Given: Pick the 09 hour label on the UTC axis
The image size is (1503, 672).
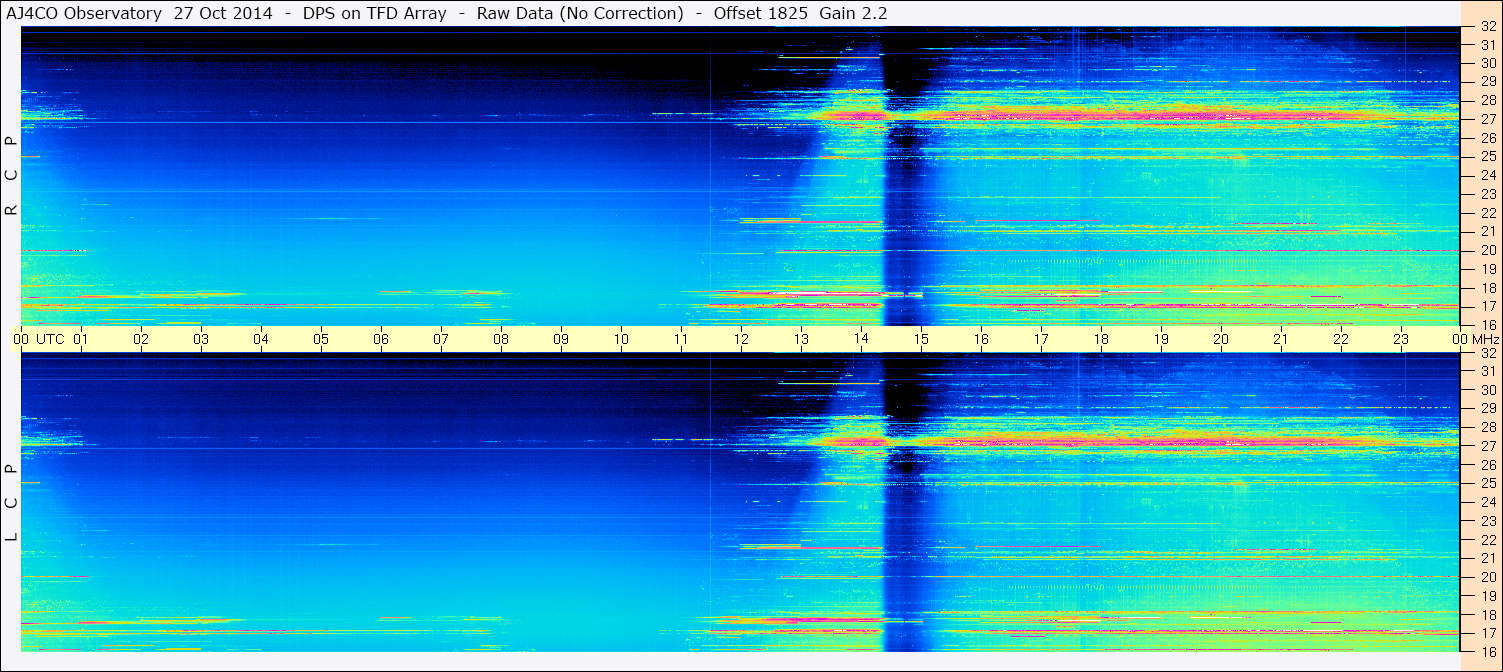Looking at the screenshot, I should (561, 339).
